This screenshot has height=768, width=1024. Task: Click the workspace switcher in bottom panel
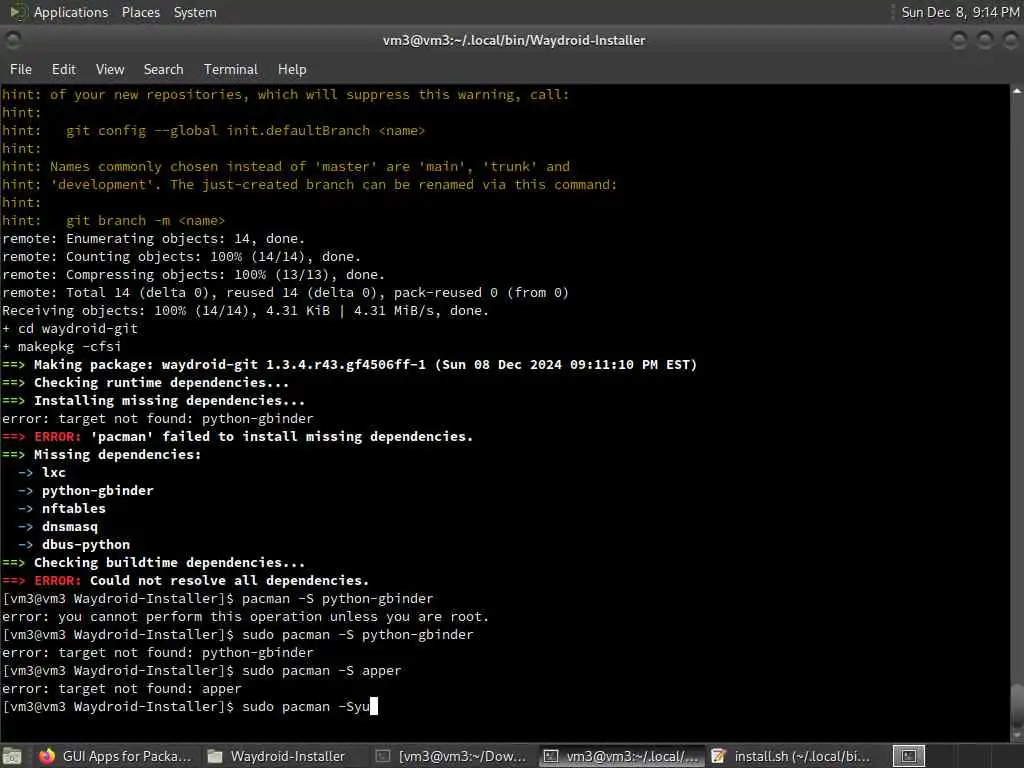point(908,756)
